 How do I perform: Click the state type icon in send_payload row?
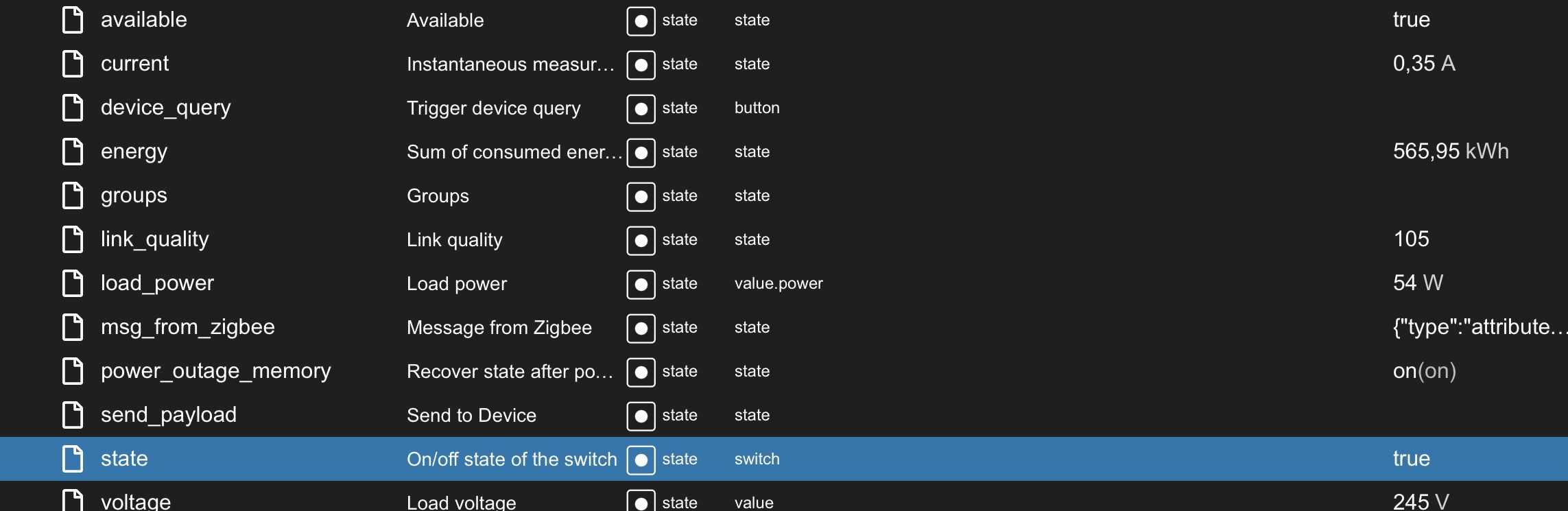[641, 416]
